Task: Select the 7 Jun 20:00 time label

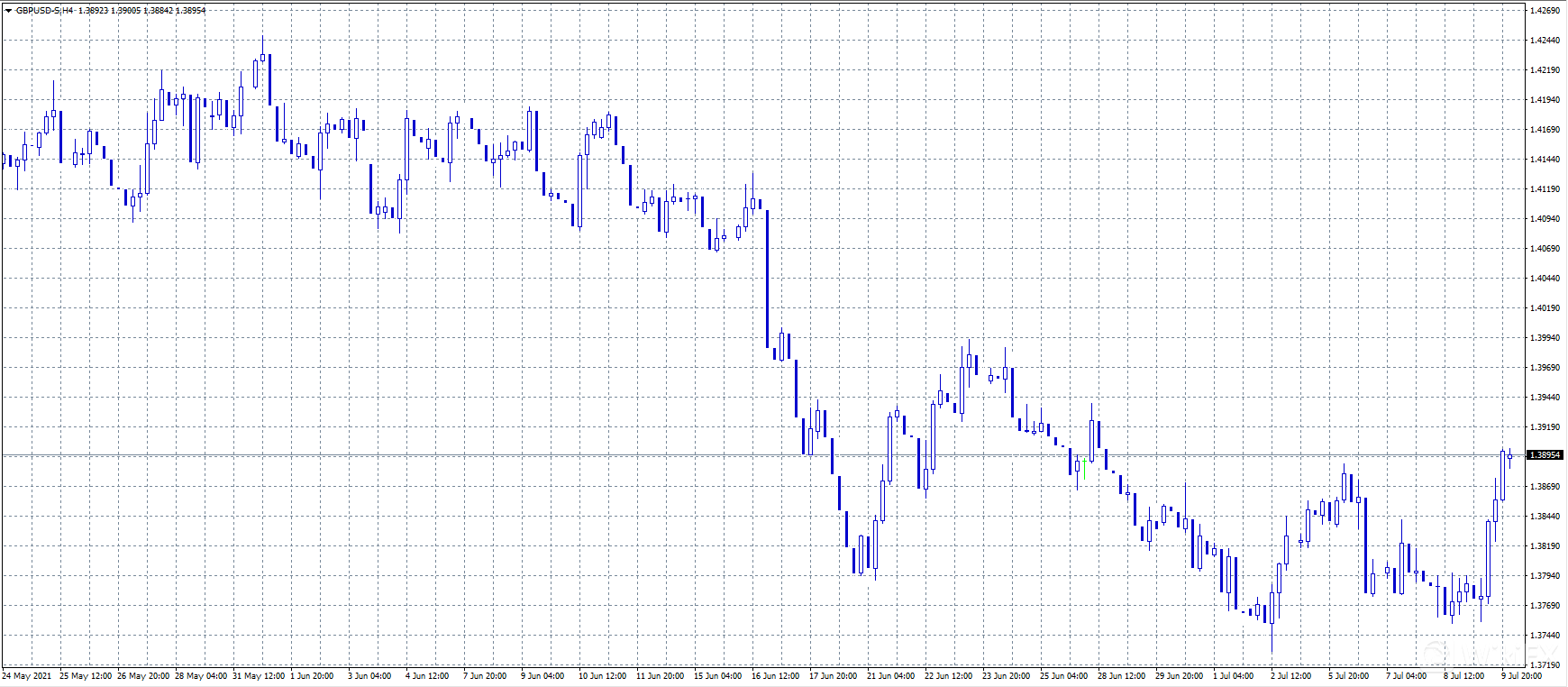Action: pos(486,676)
